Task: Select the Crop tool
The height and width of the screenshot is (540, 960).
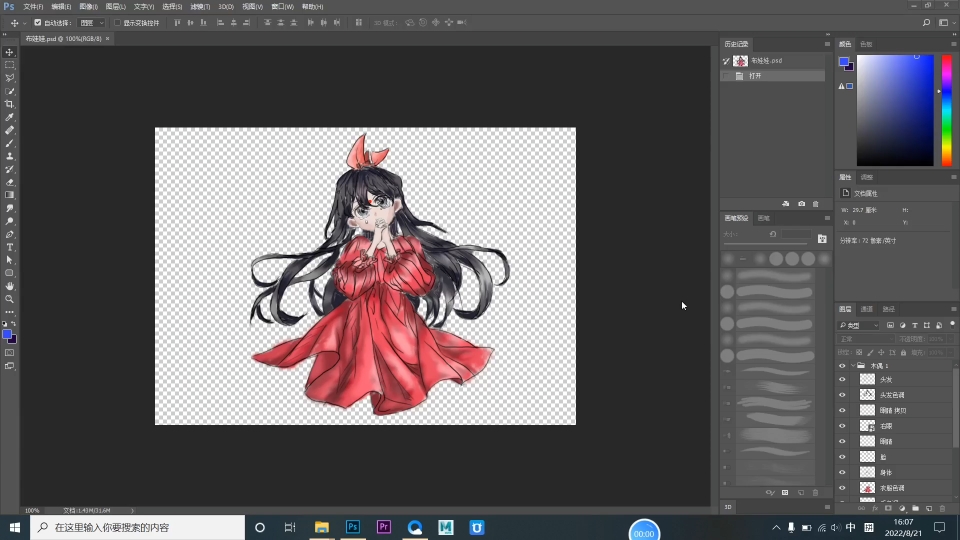Action: [10, 104]
